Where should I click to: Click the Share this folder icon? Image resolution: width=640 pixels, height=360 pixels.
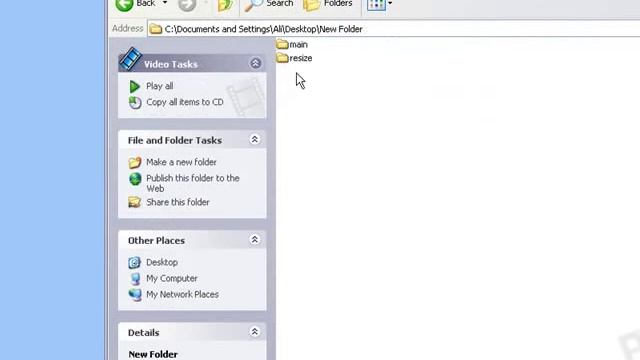134,202
